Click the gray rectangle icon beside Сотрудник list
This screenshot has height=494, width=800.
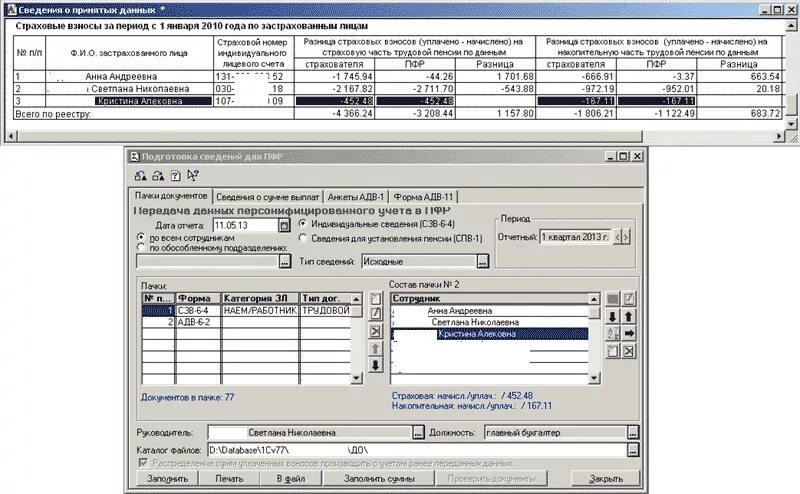613,299
